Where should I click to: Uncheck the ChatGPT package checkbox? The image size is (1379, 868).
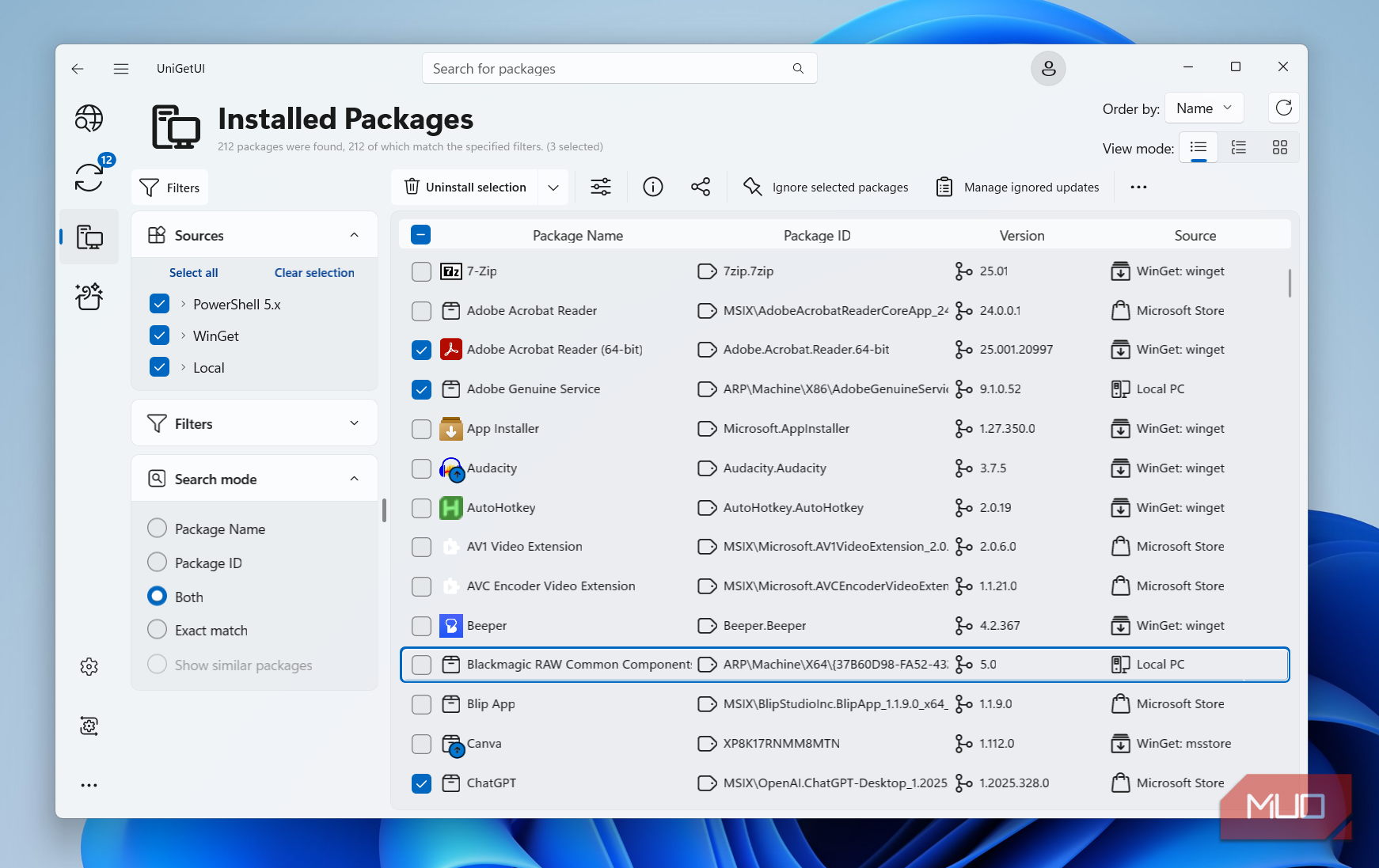[421, 783]
